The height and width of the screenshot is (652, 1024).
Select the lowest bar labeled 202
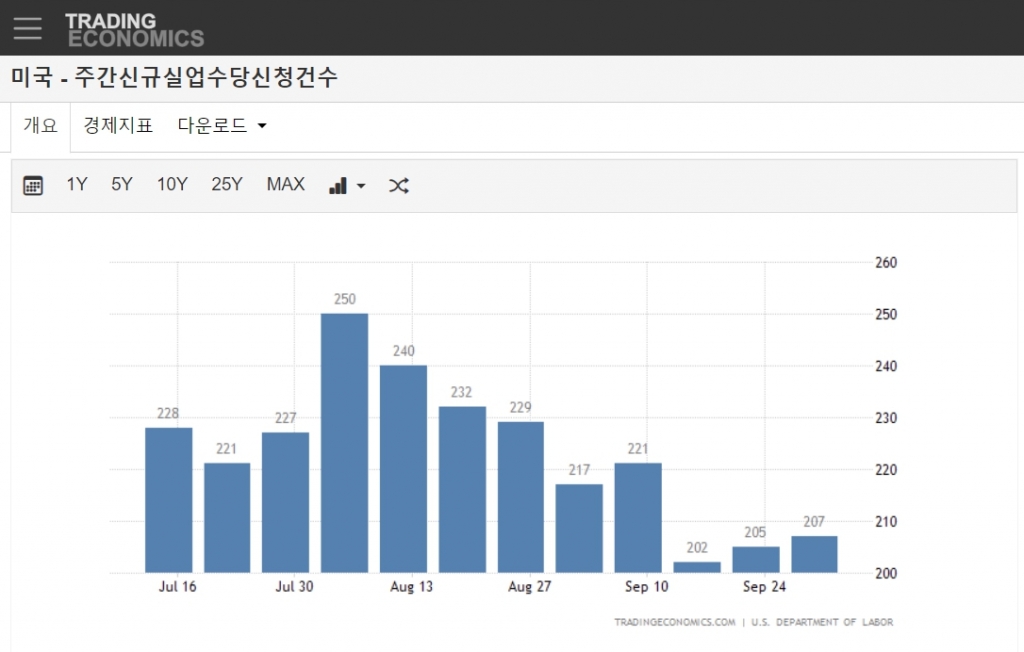697,567
